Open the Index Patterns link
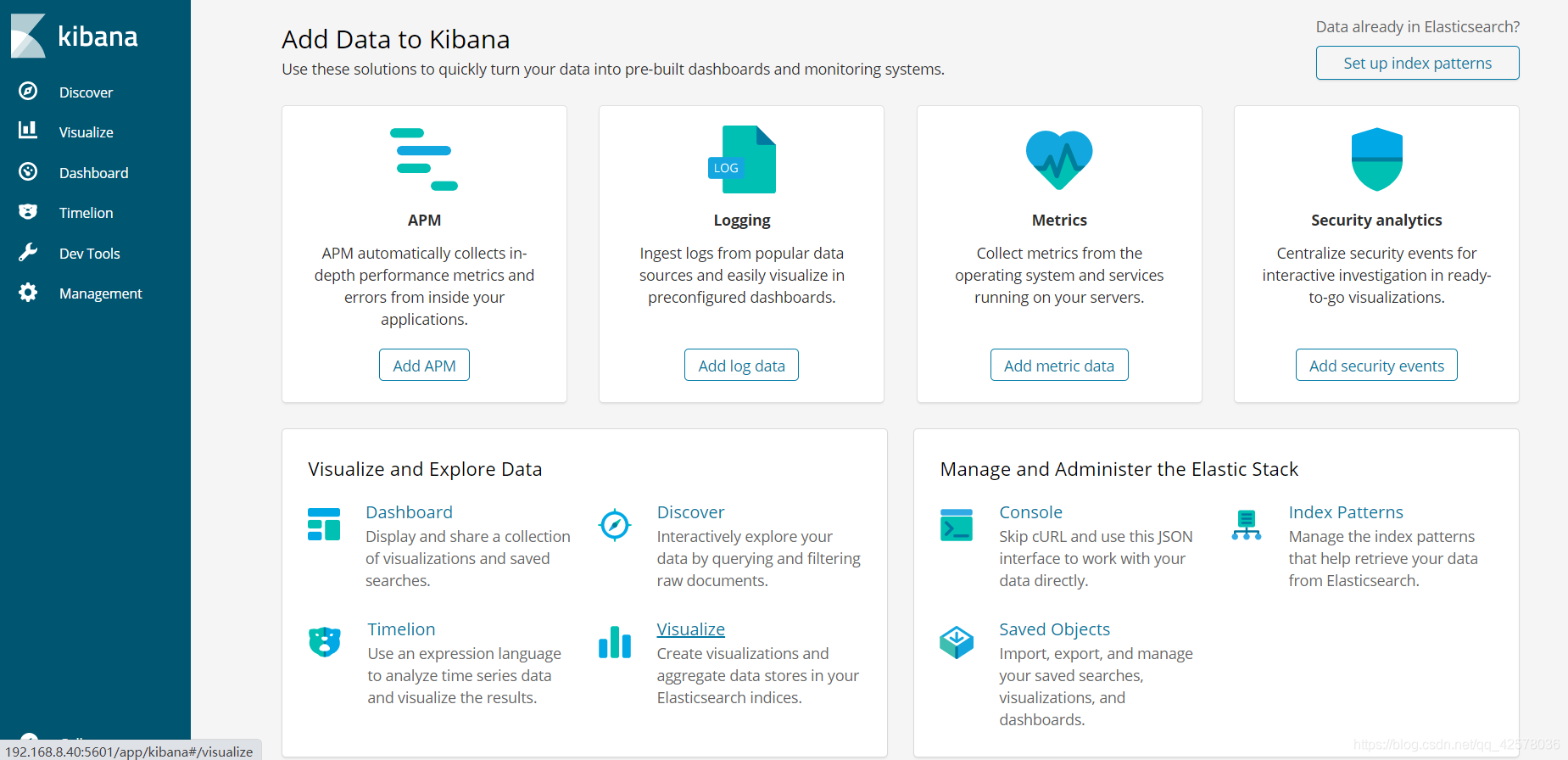The width and height of the screenshot is (1568, 760). [x=1346, y=512]
